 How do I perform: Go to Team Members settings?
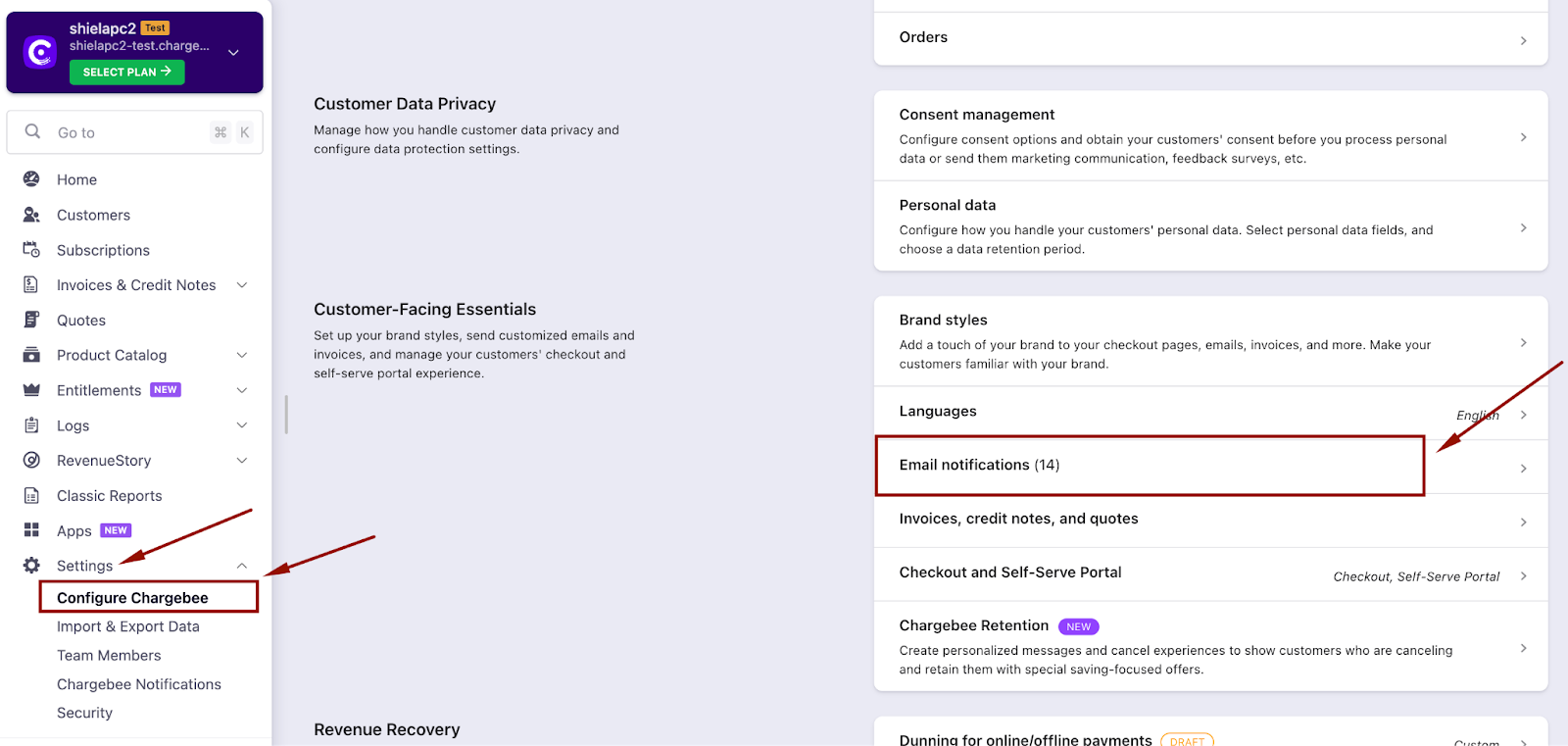point(109,656)
